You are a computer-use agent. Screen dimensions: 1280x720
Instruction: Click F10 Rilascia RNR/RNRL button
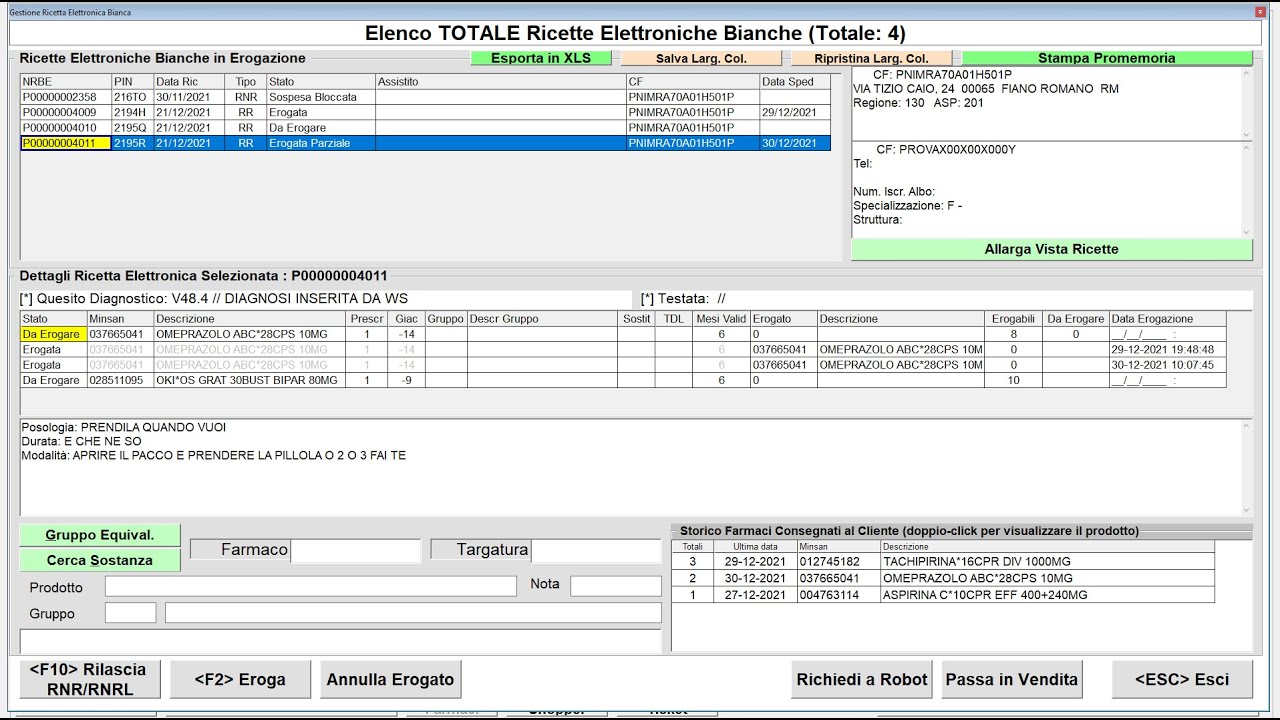click(x=88, y=679)
